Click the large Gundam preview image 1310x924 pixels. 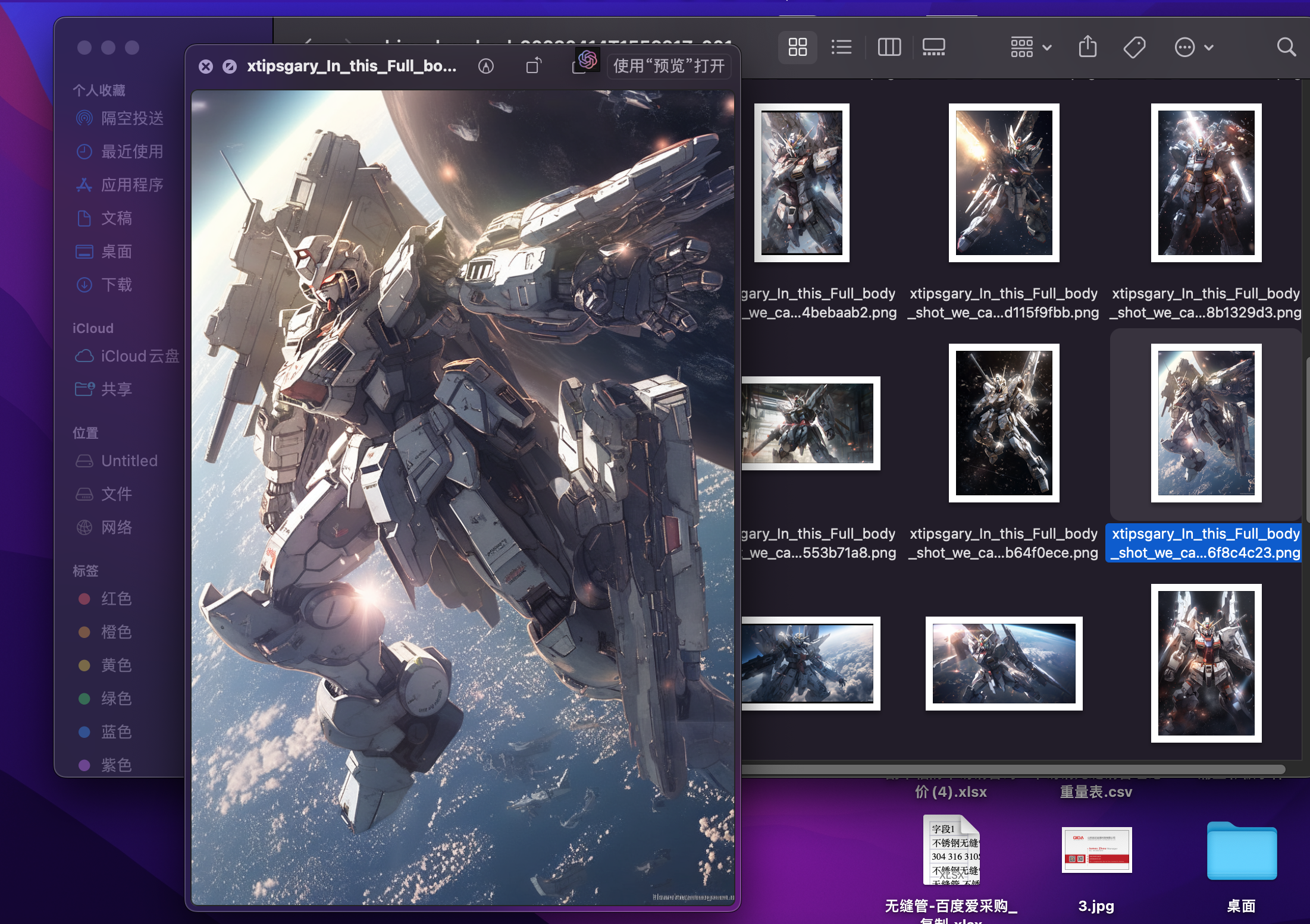tap(463, 497)
